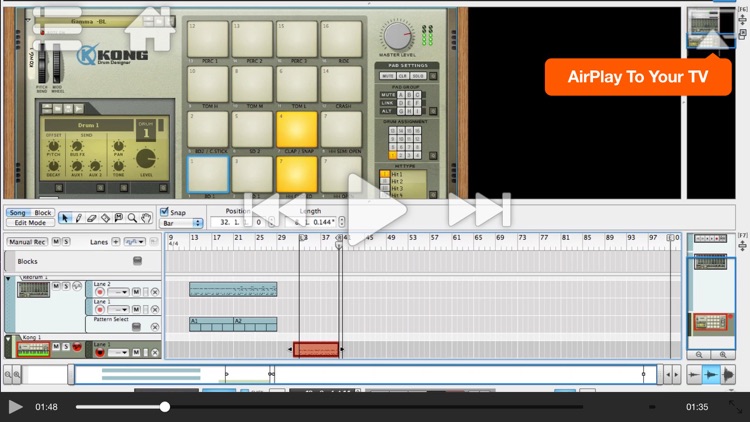
Task: Select the Razor tool
Action: point(105,218)
